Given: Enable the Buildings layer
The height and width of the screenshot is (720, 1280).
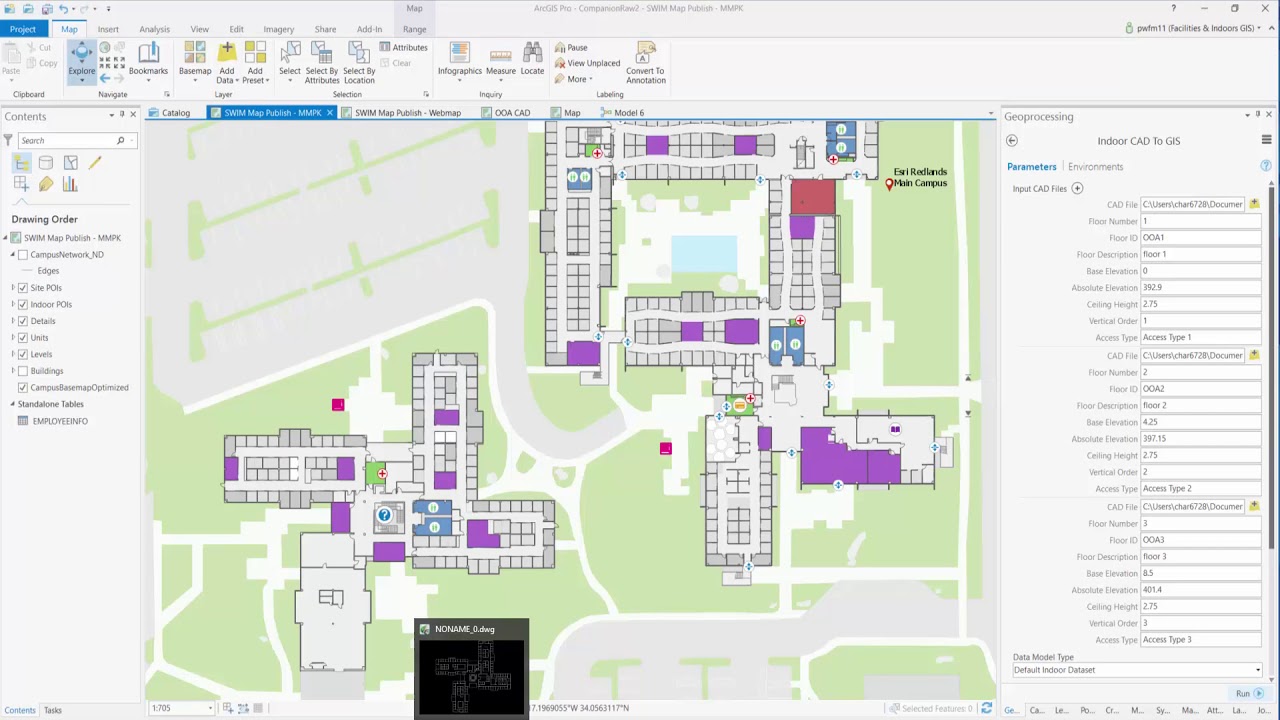Looking at the screenshot, I should pyautogui.click(x=23, y=371).
